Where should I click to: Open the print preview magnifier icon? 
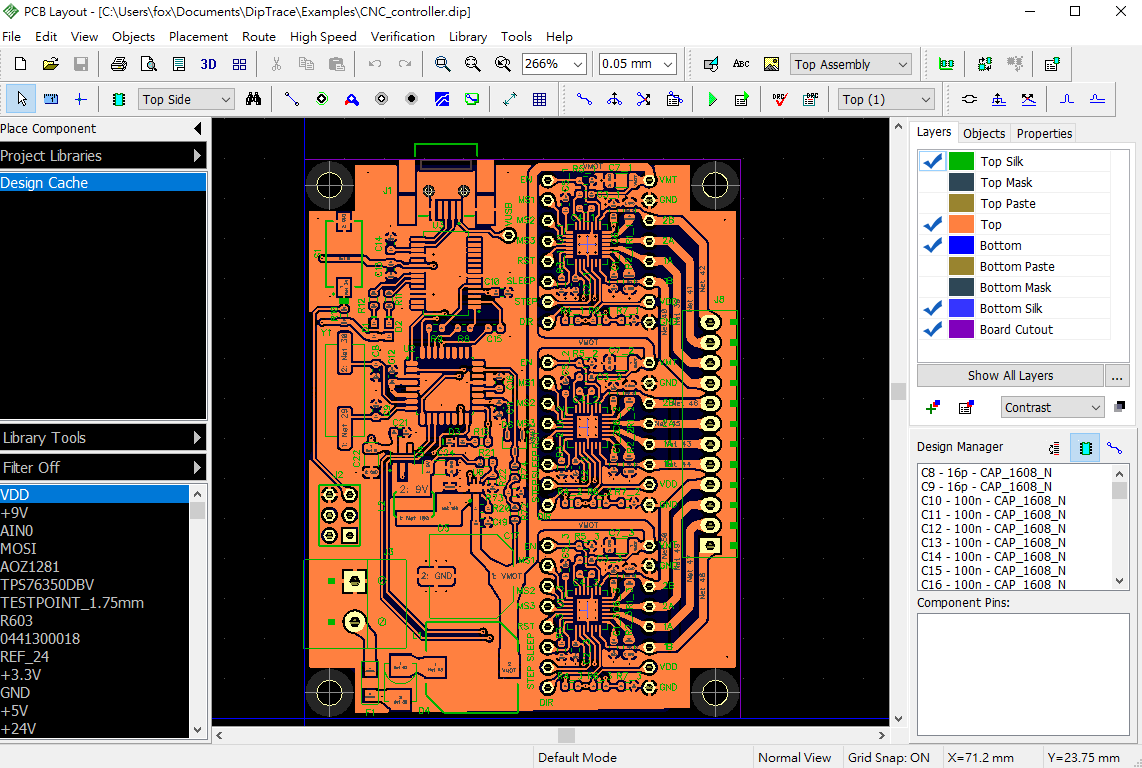(x=149, y=64)
